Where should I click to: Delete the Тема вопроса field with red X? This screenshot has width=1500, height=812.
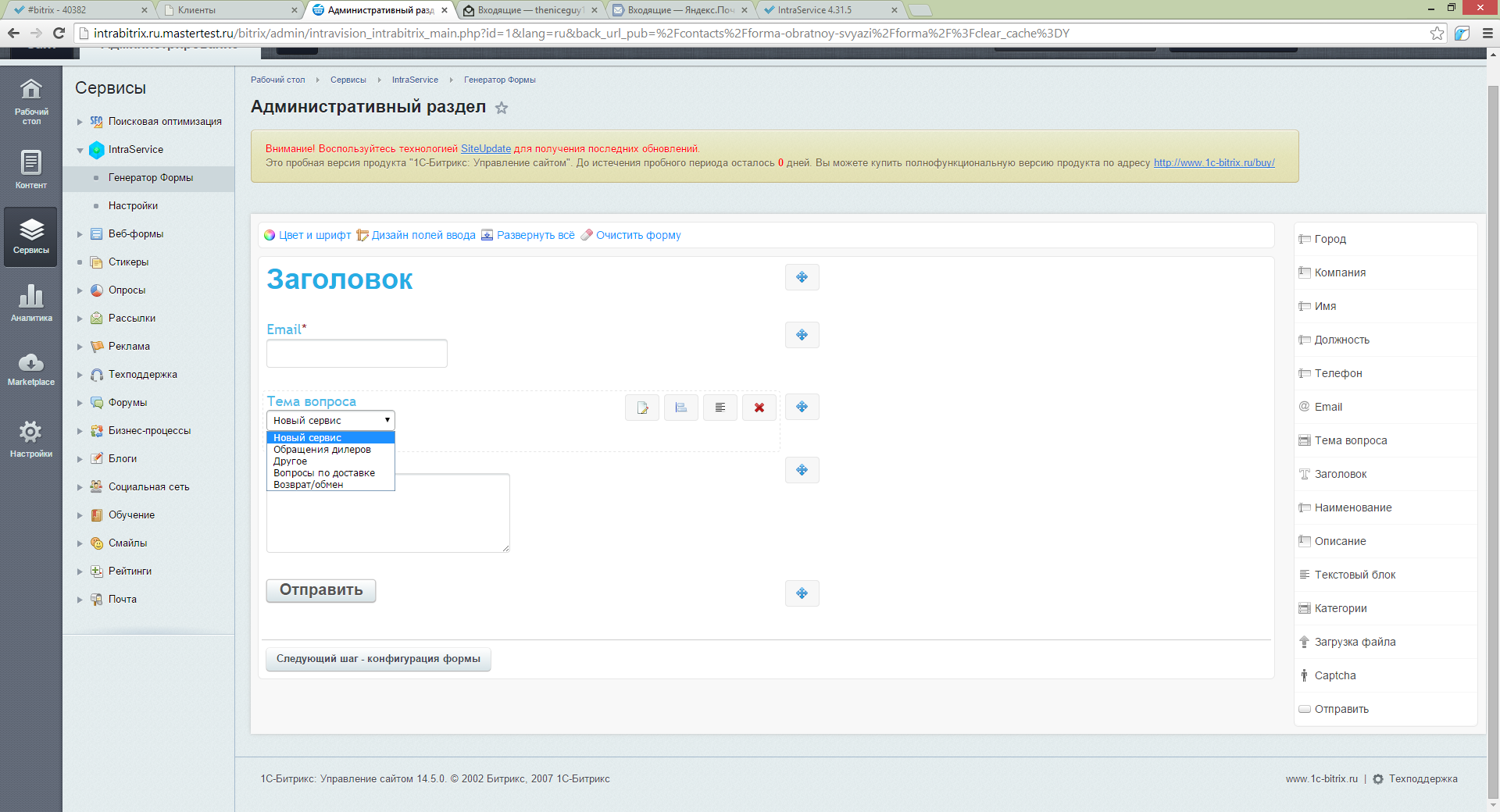[x=759, y=408]
